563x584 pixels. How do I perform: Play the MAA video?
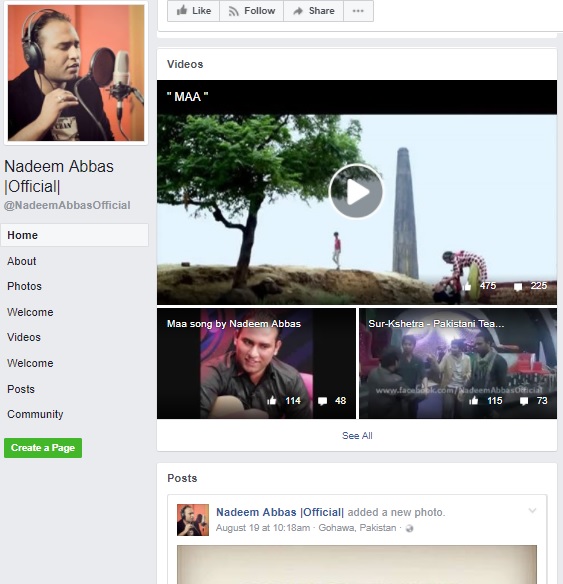tap(356, 191)
